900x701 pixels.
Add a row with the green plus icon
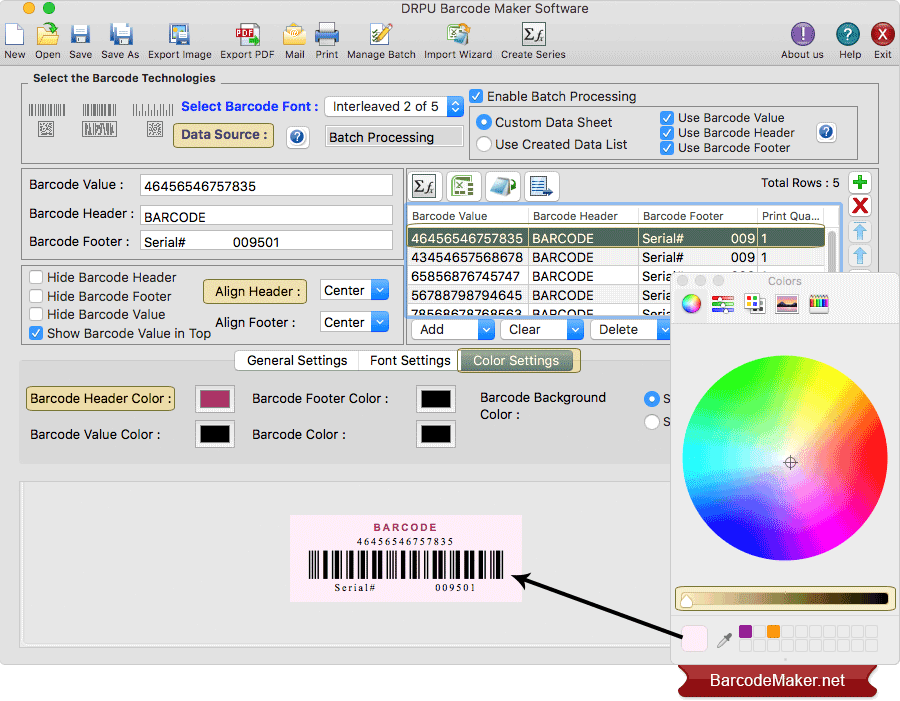(x=859, y=183)
